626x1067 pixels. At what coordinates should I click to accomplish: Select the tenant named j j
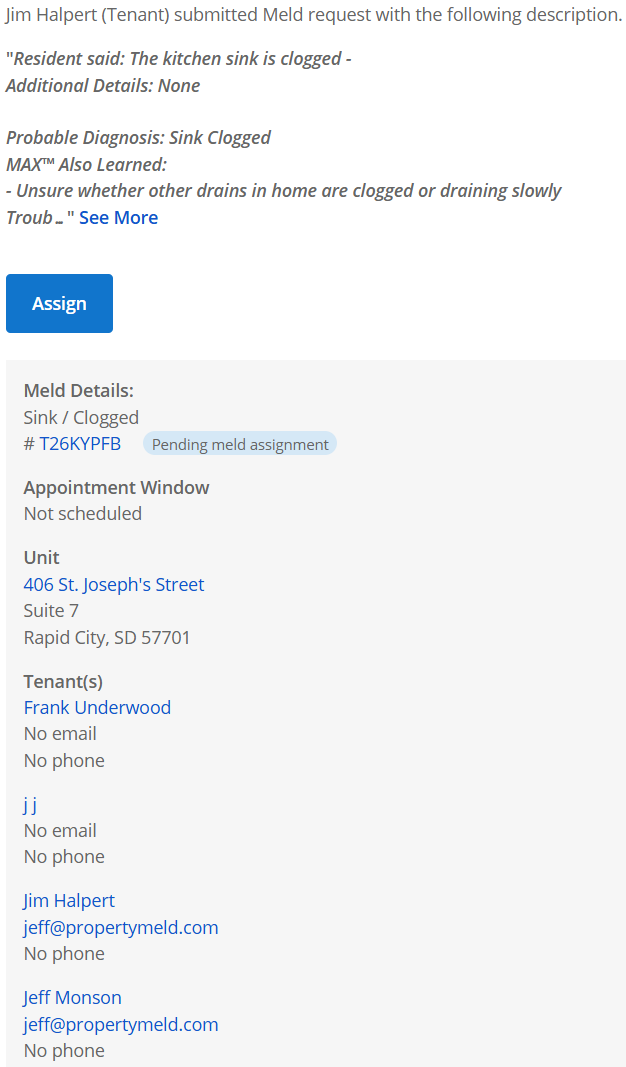point(30,804)
